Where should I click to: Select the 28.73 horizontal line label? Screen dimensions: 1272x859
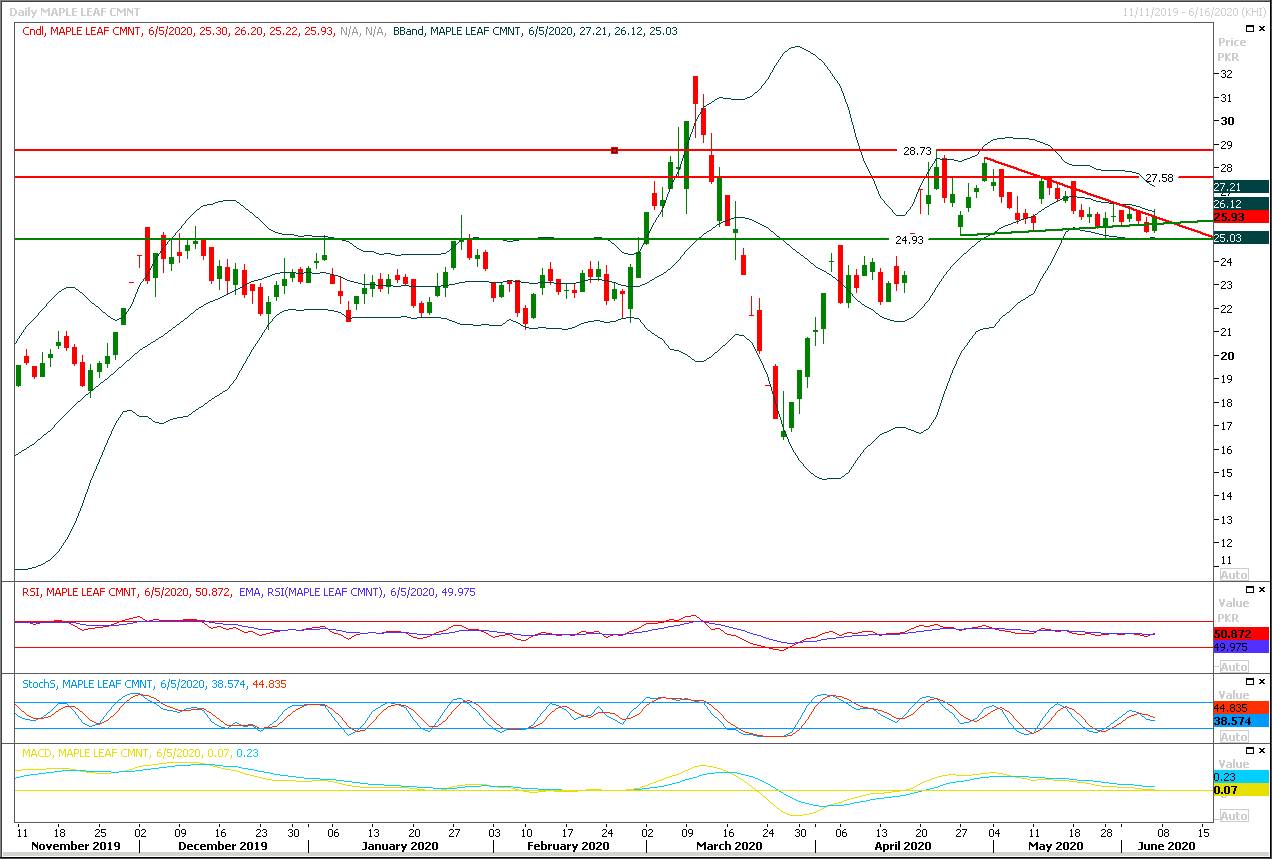917,150
